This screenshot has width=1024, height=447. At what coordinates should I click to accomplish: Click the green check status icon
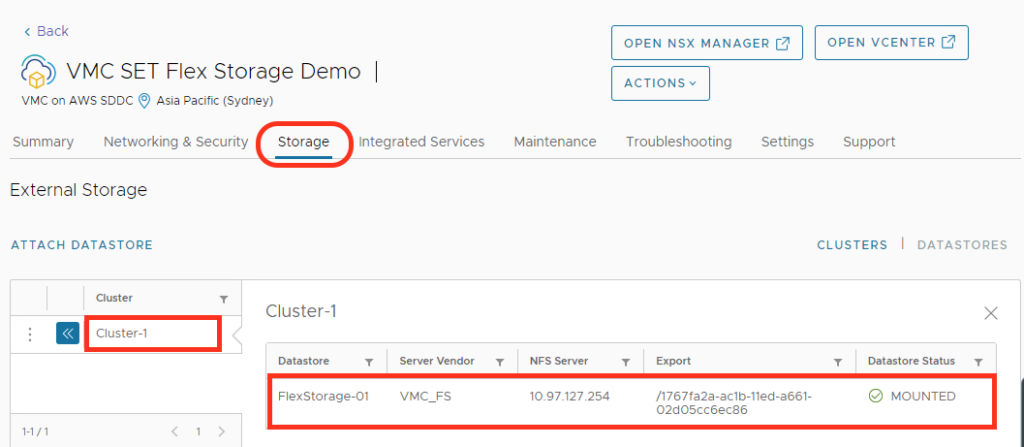point(876,396)
